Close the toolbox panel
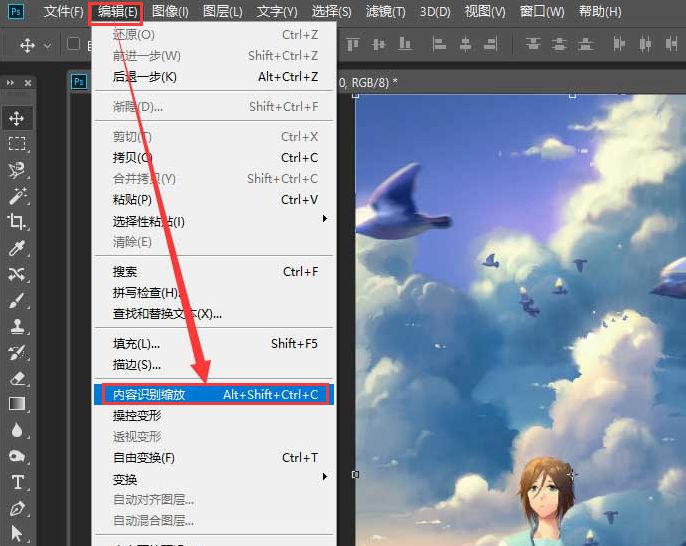Image resolution: width=686 pixels, height=546 pixels. click(28, 83)
